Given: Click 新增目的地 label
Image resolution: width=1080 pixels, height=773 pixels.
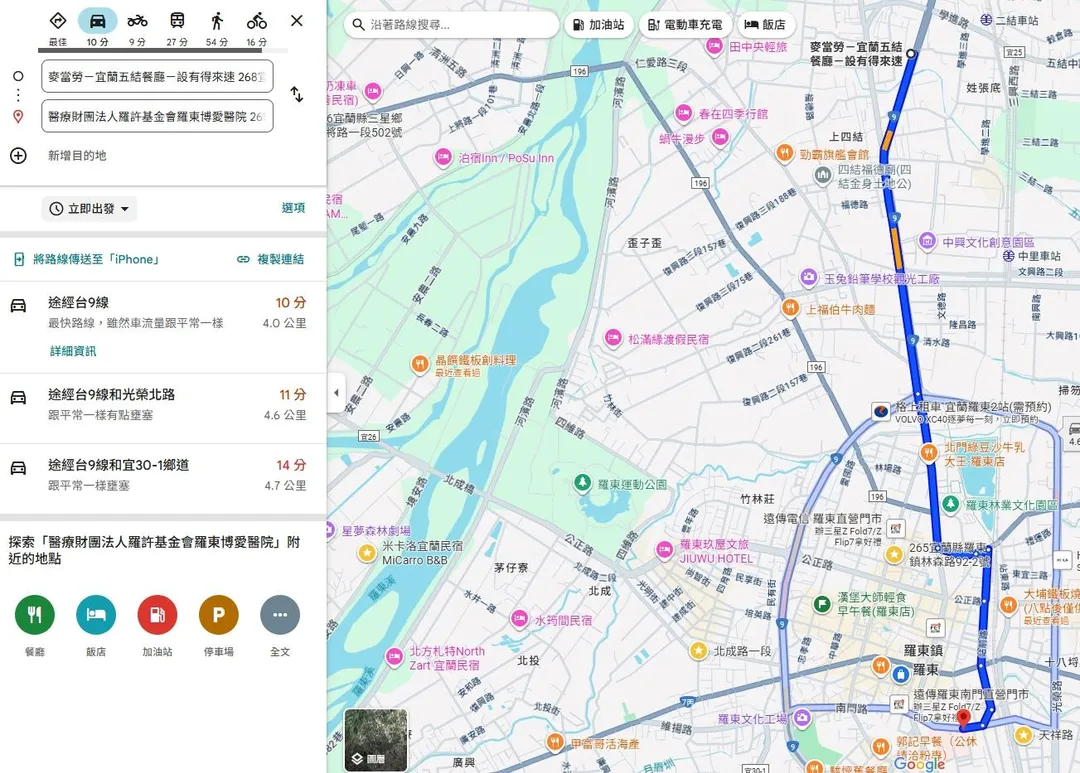Looking at the screenshot, I should pos(77,156).
